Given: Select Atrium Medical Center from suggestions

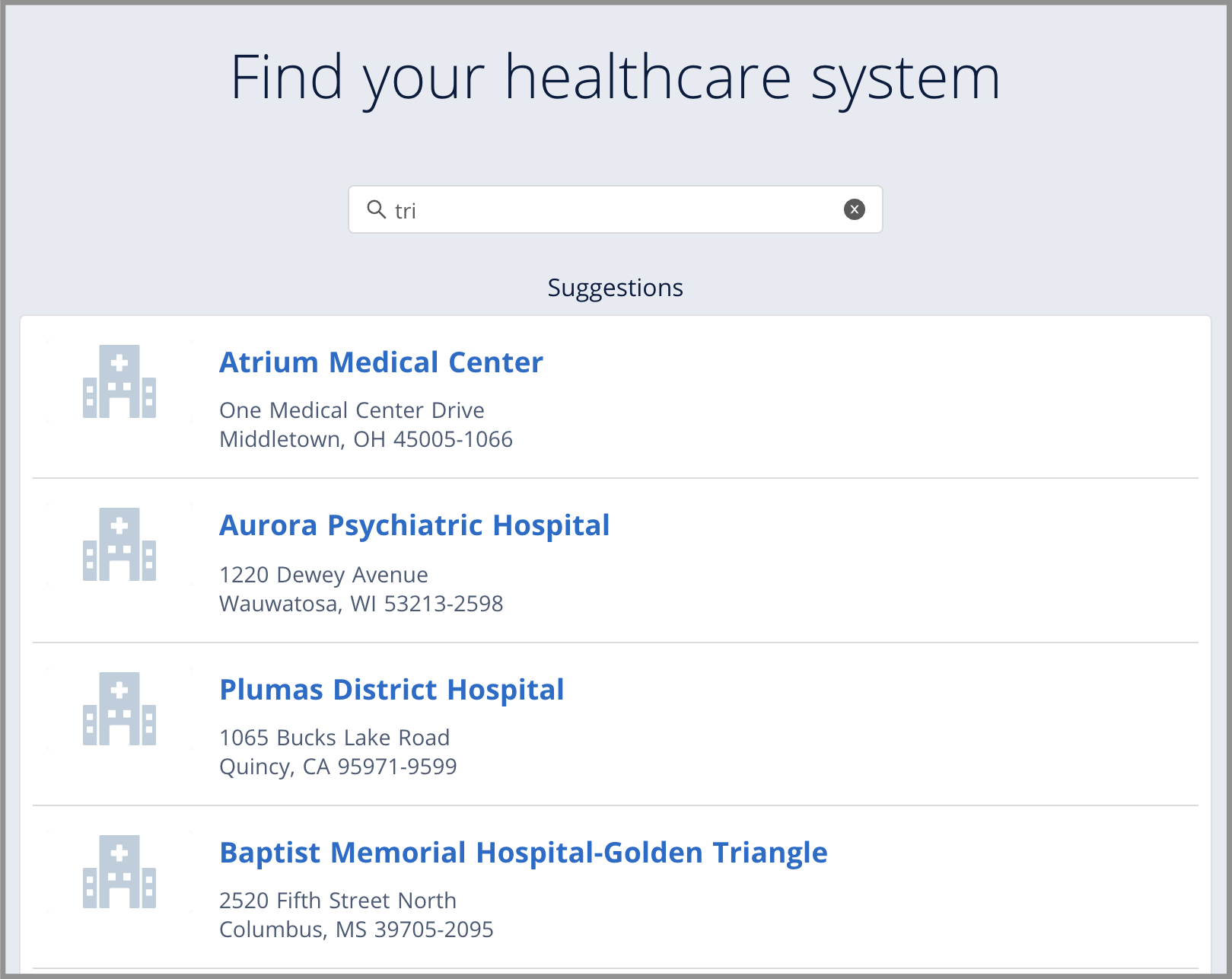Looking at the screenshot, I should coord(380,362).
